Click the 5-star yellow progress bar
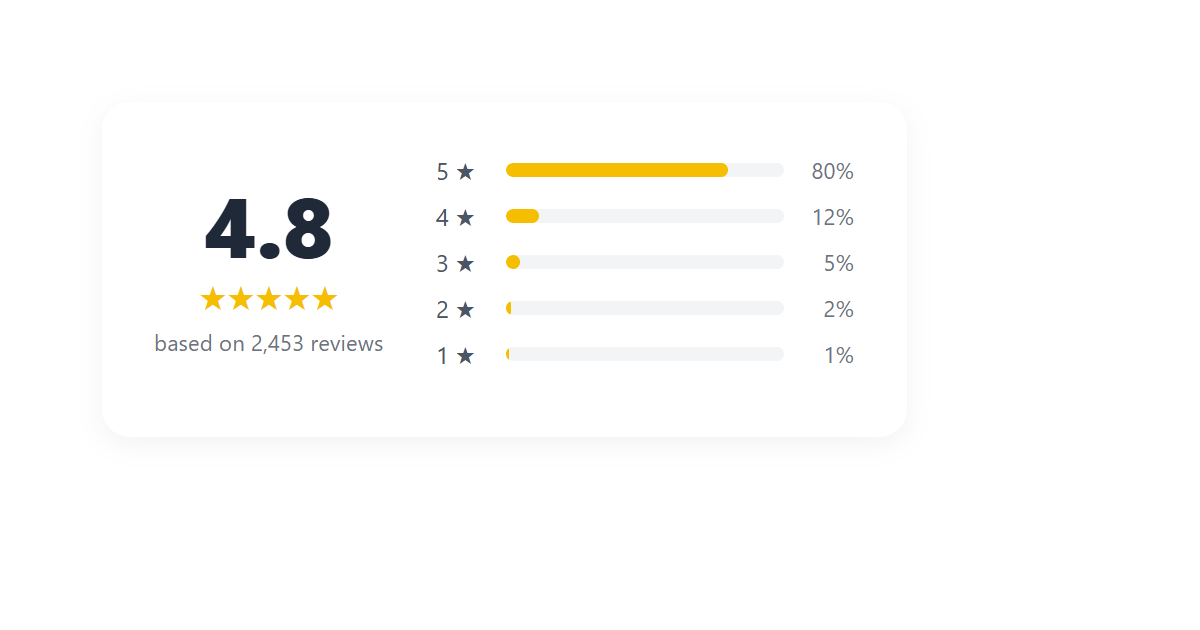The width and height of the screenshot is (1200, 630). (x=616, y=170)
